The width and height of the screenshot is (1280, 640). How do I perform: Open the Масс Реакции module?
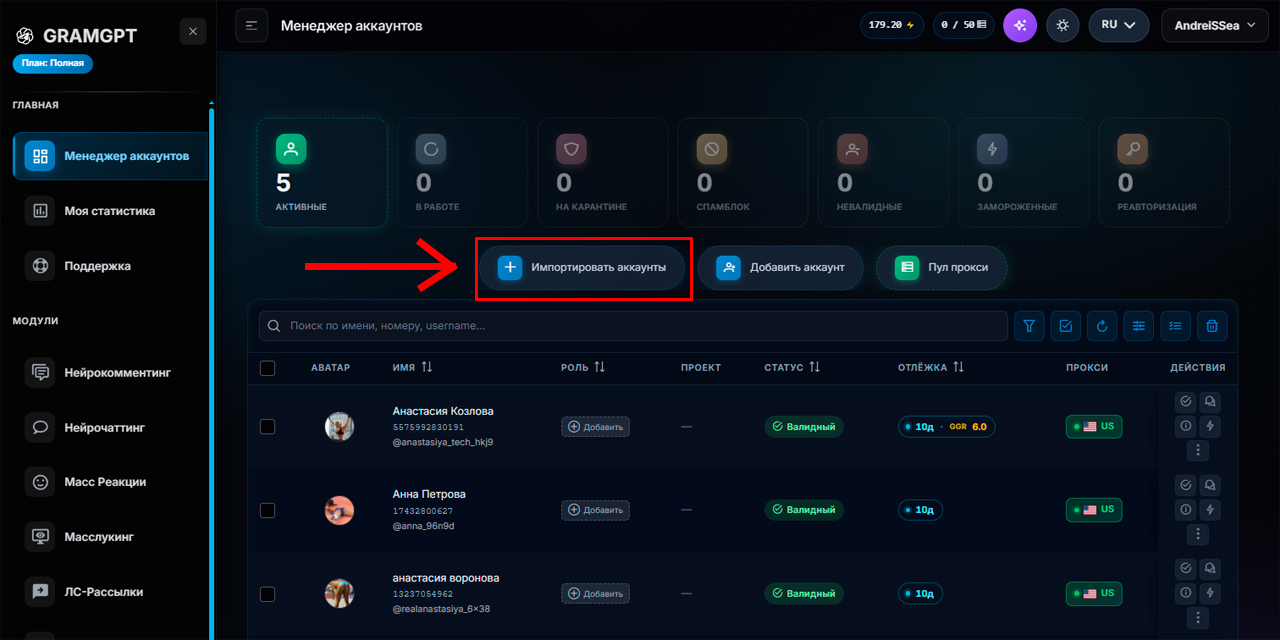click(110, 482)
